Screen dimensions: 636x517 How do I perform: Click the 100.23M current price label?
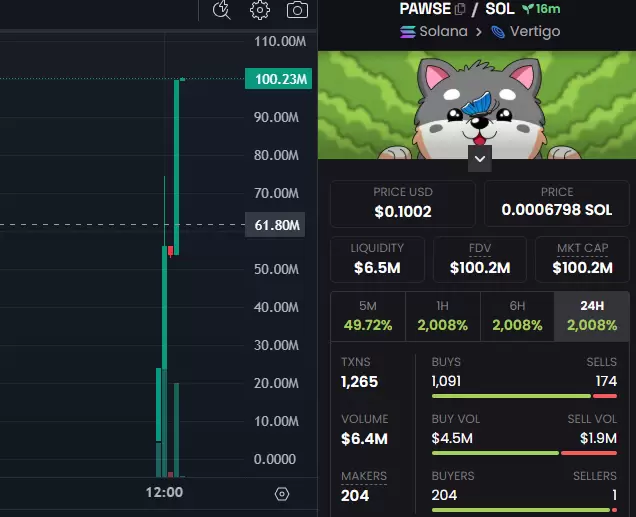pos(279,79)
